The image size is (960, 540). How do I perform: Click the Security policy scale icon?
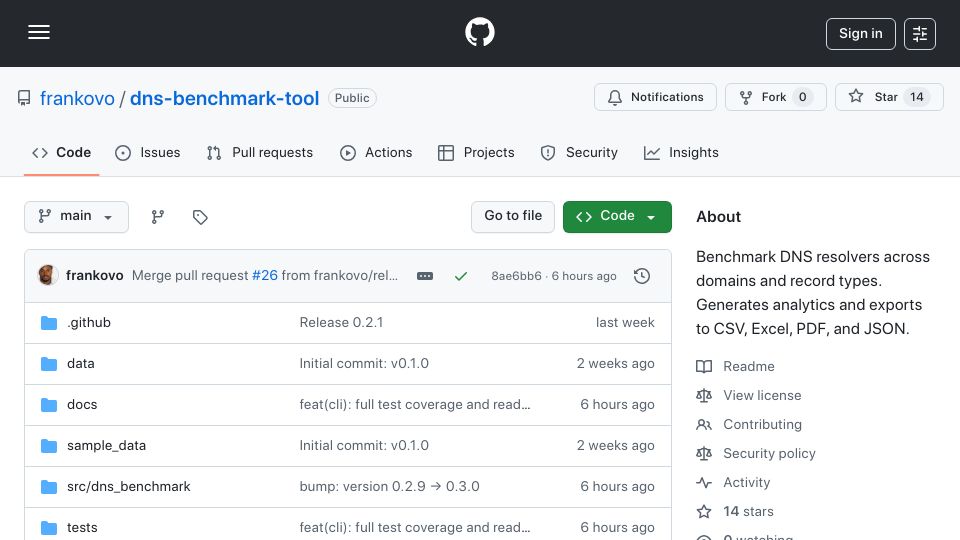(704, 454)
